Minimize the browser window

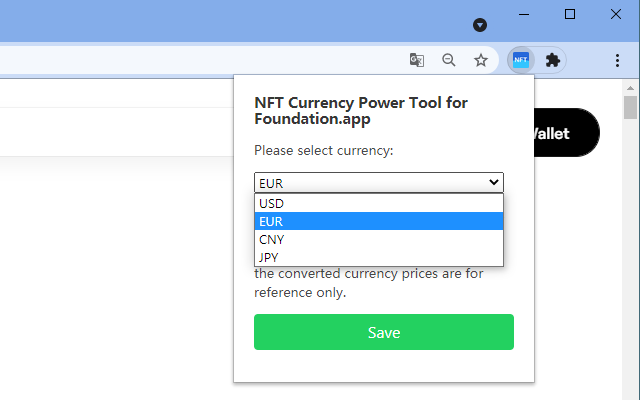(523, 14)
